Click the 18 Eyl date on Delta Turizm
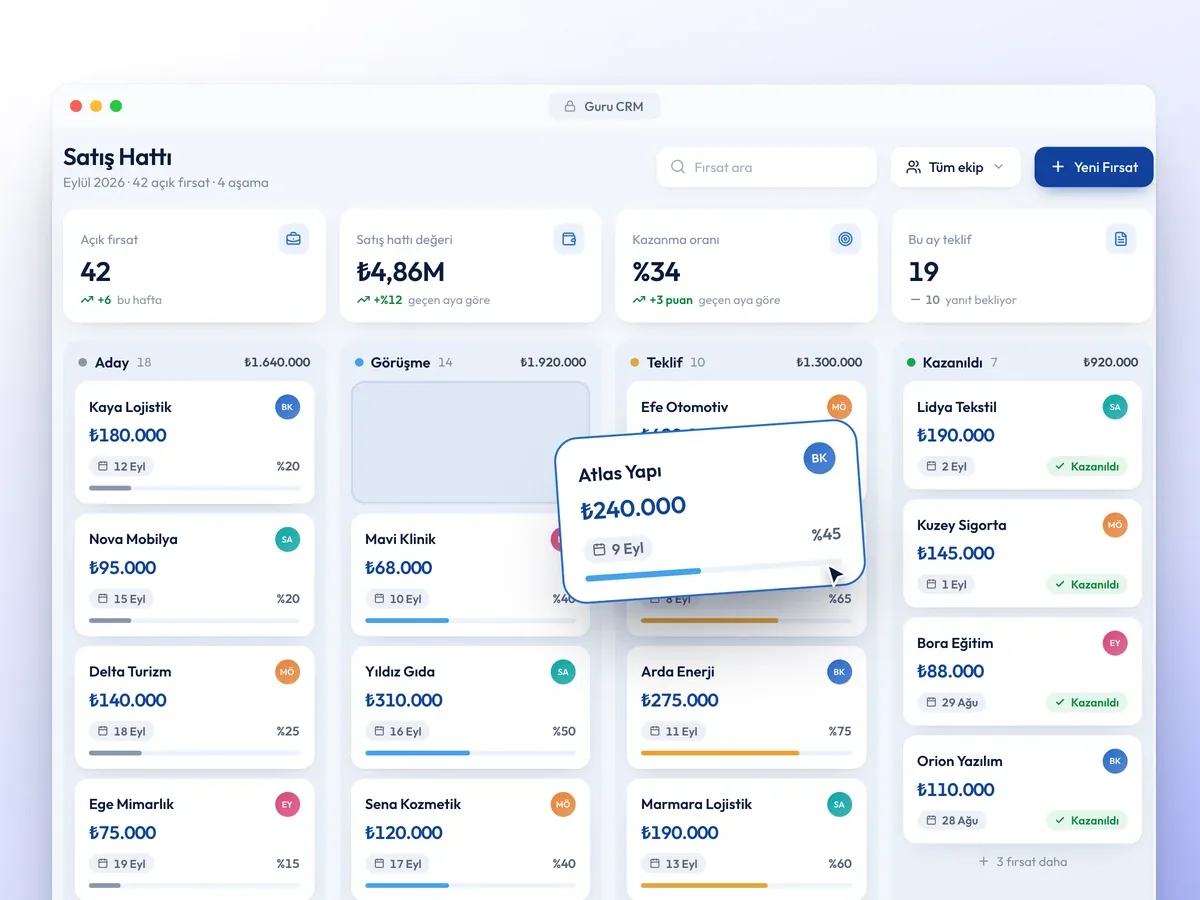The image size is (1200, 900). 120,731
